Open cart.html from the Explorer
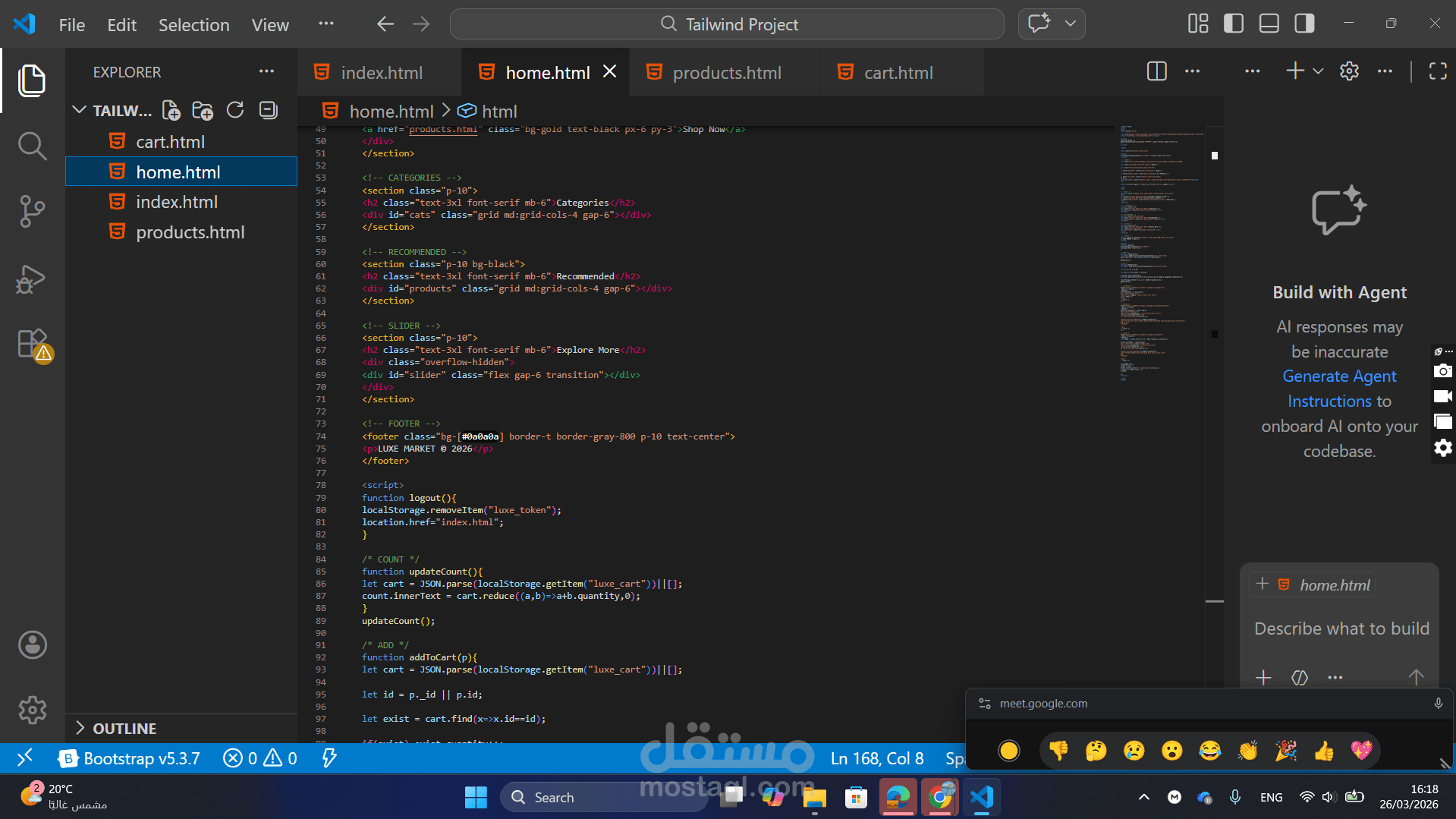The image size is (1456, 819). [x=182, y=142]
